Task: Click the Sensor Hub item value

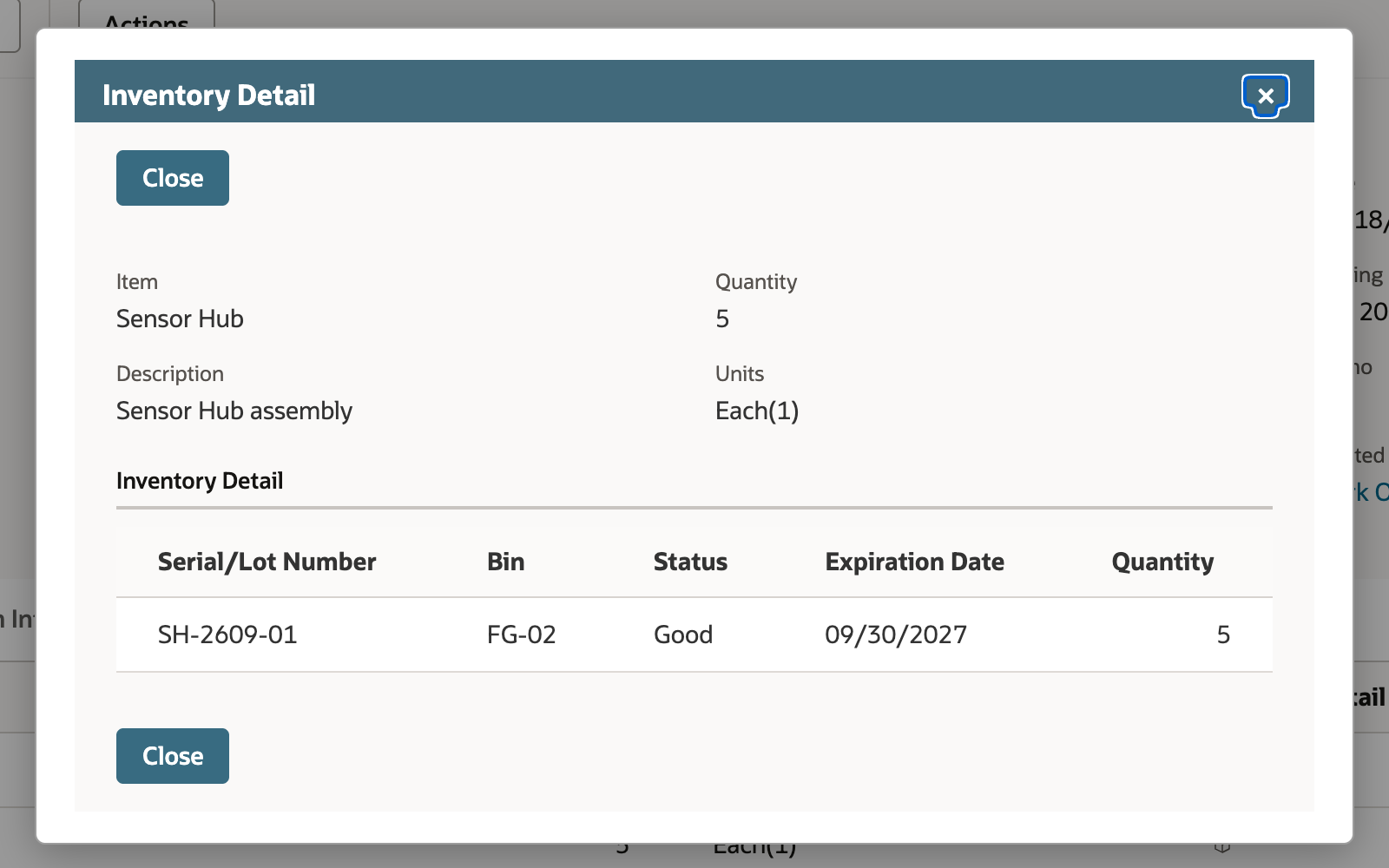Action: pyautogui.click(x=180, y=319)
